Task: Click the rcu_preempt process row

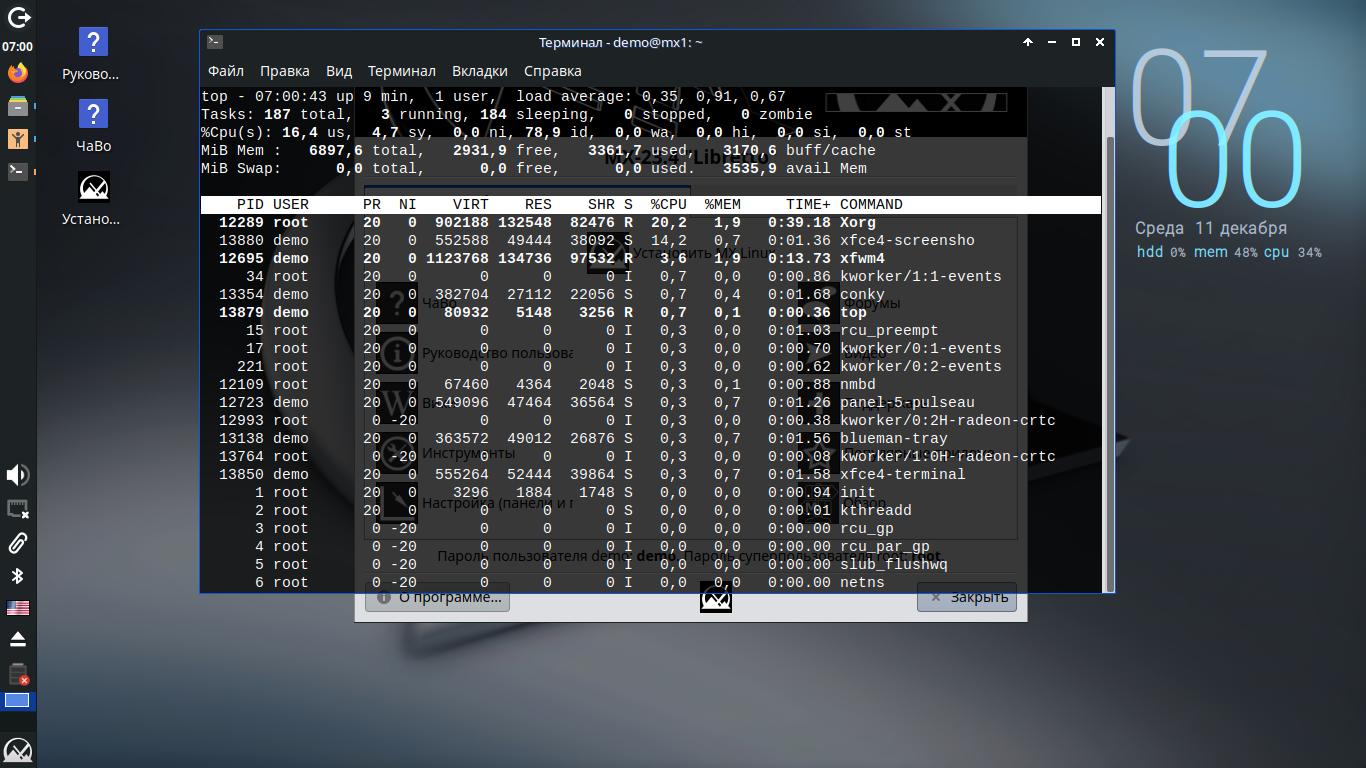Action: click(651, 330)
